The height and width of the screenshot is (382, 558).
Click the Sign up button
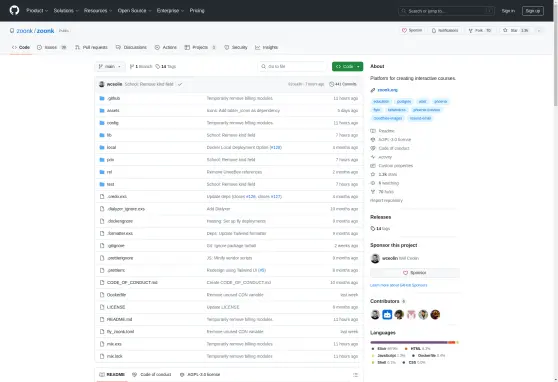[532, 11]
